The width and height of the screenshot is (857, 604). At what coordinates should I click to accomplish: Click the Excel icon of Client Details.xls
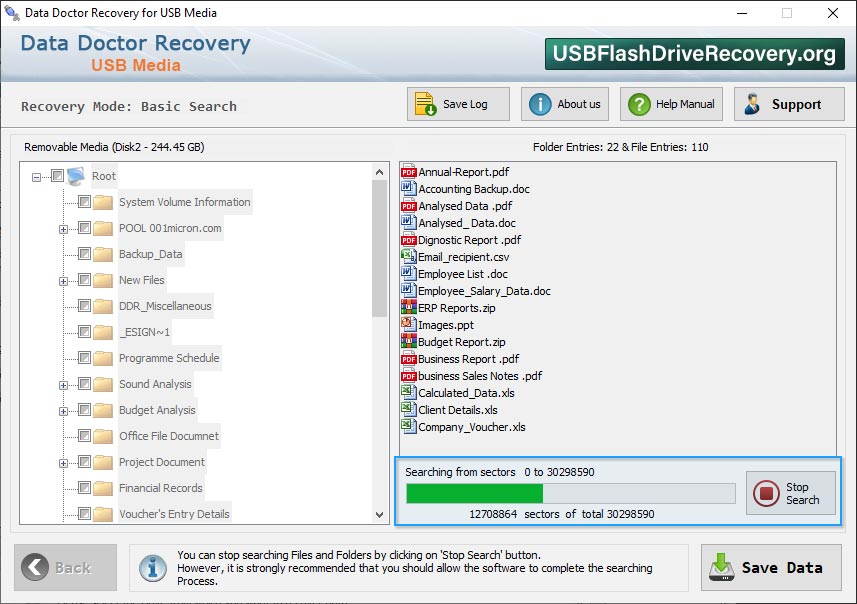point(408,409)
